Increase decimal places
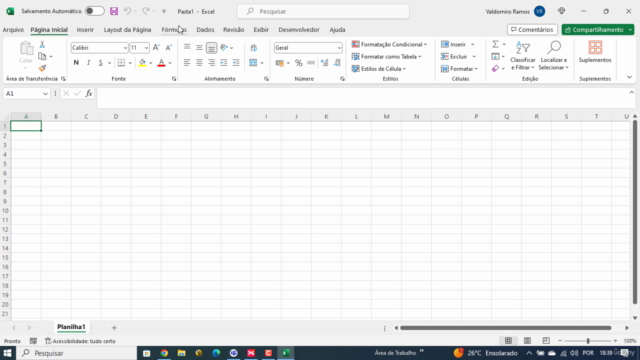Image resolution: width=640 pixels, height=360 pixels. (324, 63)
